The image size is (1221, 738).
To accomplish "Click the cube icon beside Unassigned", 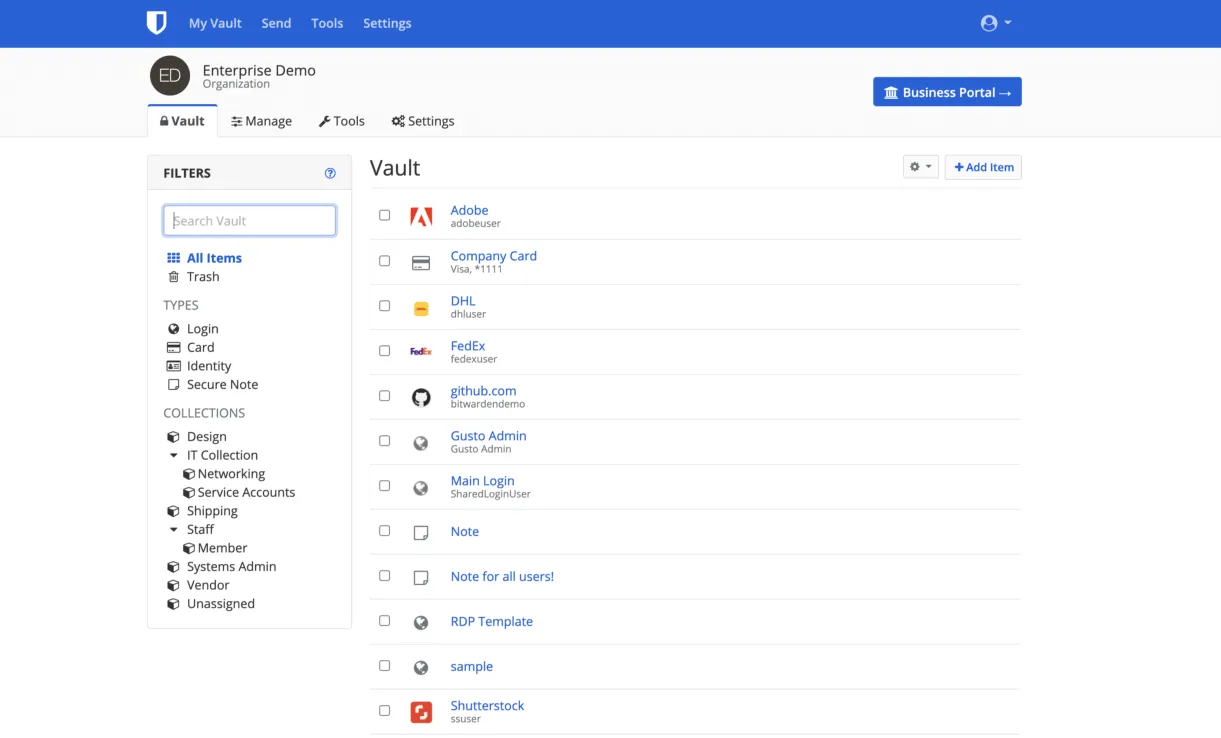I will pos(173,604).
